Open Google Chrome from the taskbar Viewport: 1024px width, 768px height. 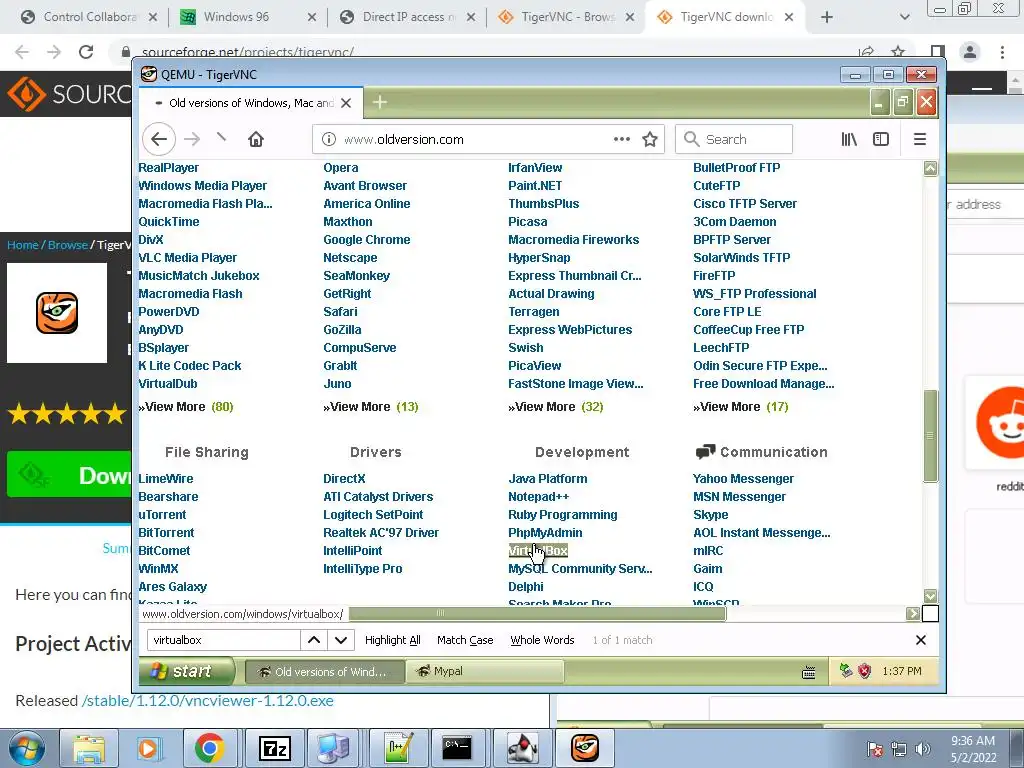pos(209,748)
